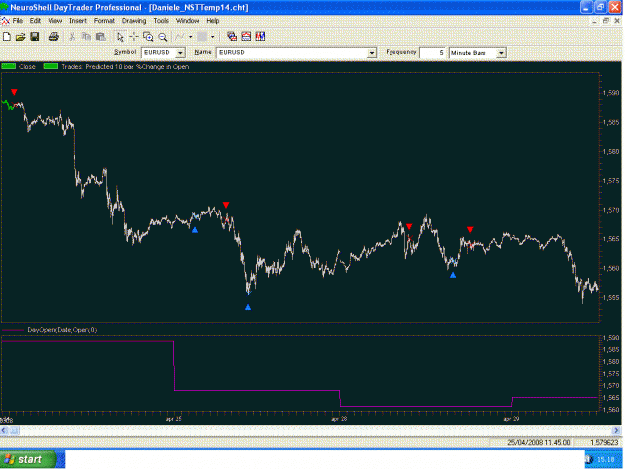Open the Window menu
This screenshot has height=469, width=625.
pos(187,21)
